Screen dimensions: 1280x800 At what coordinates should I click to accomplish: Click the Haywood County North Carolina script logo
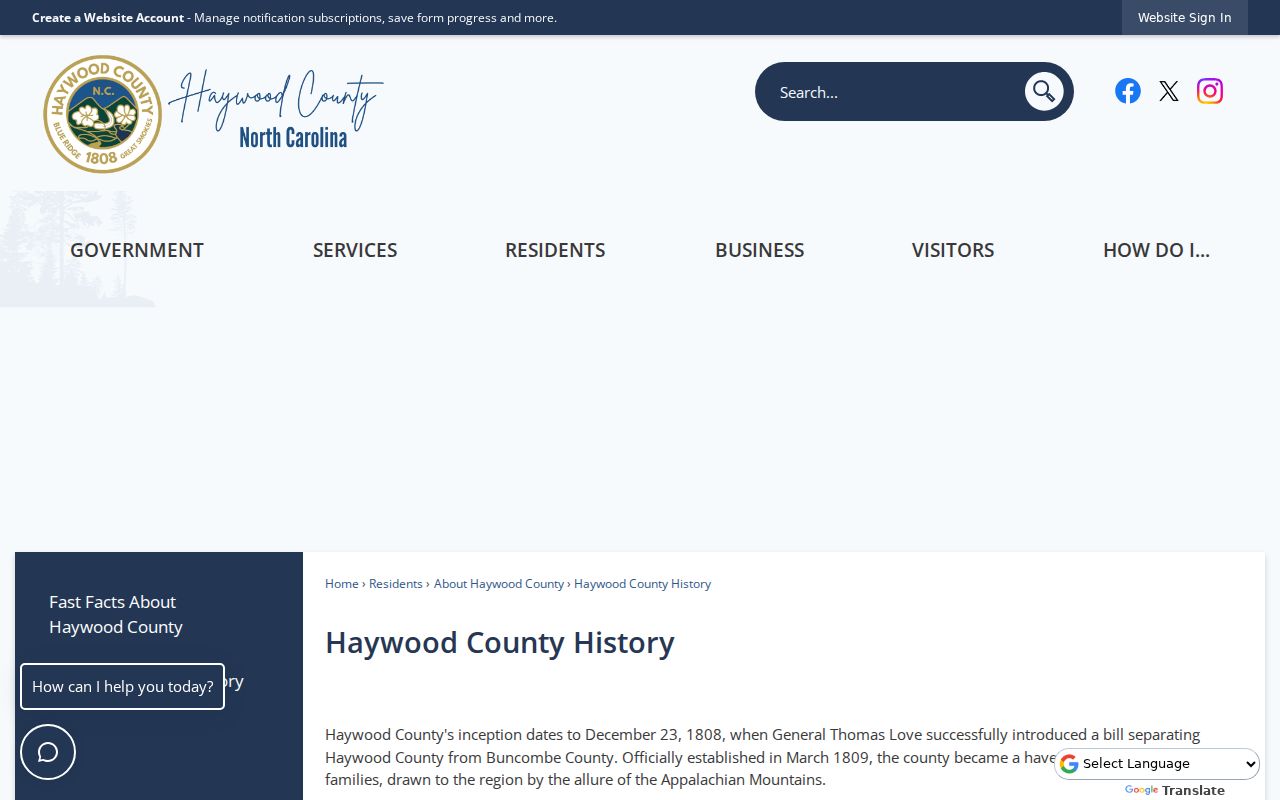[276, 109]
